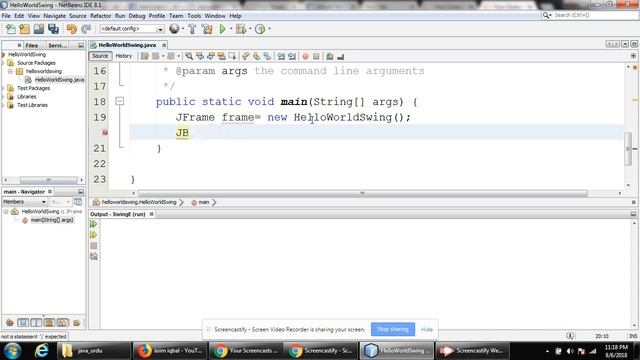Toggle first Navigator filter icon at bottom
This screenshot has height=360, width=640.
[9, 322]
